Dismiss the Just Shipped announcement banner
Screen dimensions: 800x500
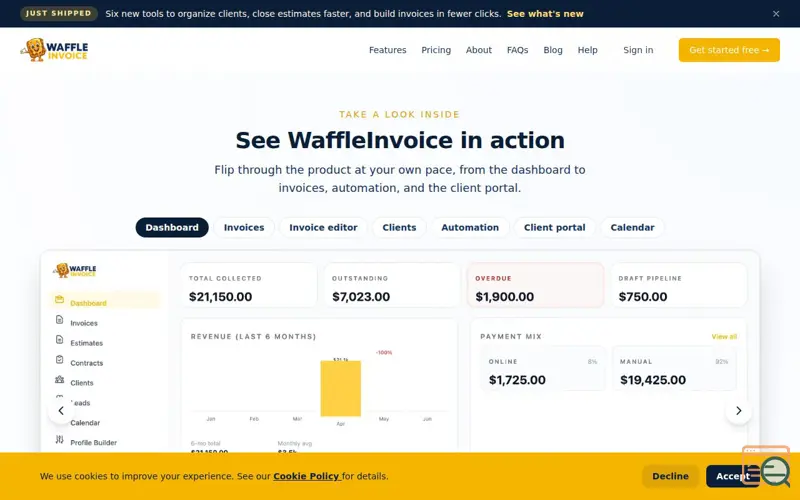(776, 14)
